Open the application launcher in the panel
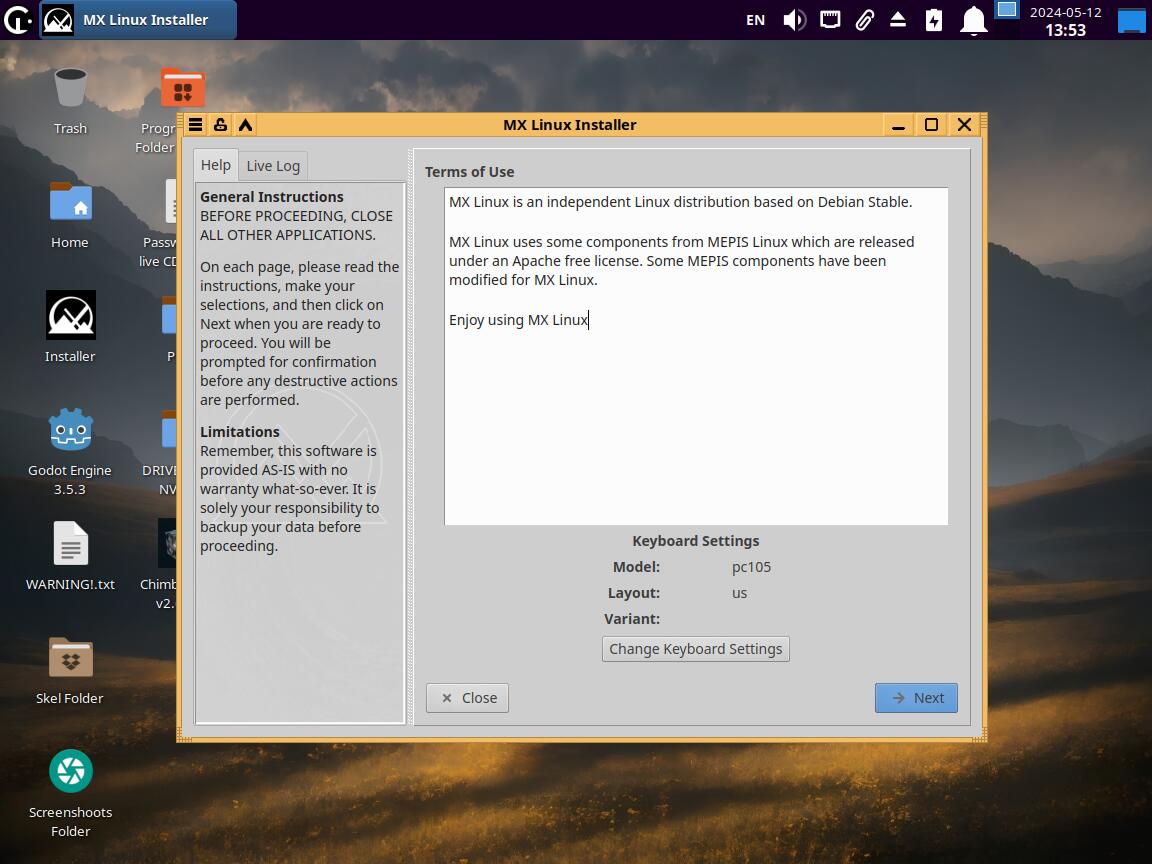Screen dimensions: 1152x864 click(17, 20)
